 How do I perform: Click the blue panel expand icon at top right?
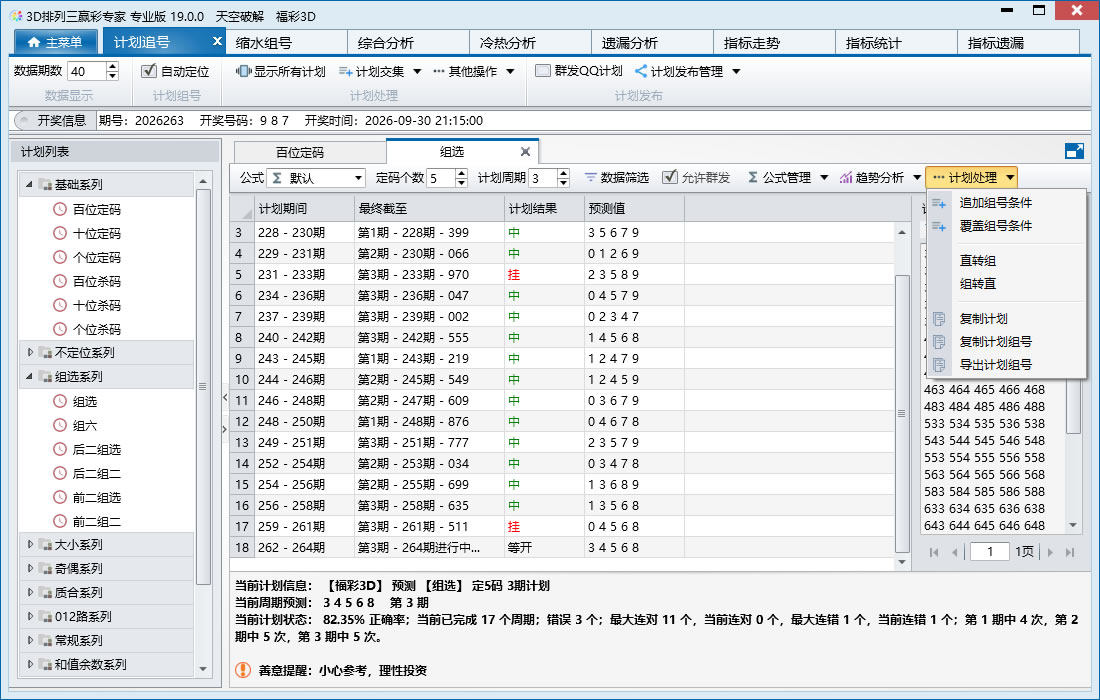click(x=1074, y=151)
